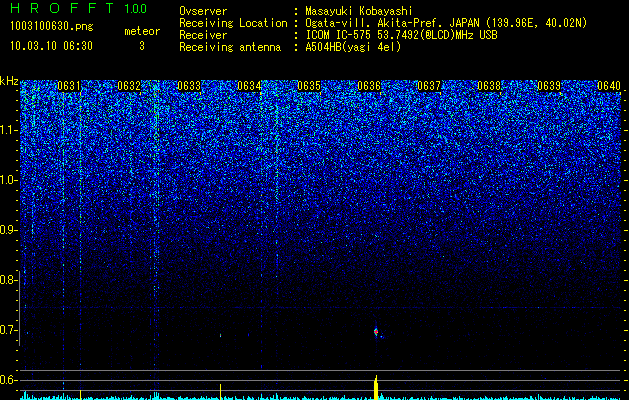Viewport: 629px width, 400px height.
Task: Click the 0634 time marker
Action: click(249, 86)
